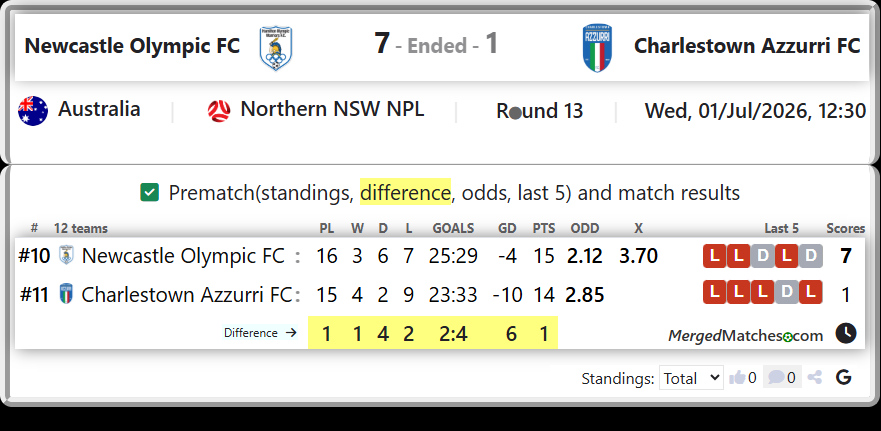The width and height of the screenshot is (881, 431).
Task: Click Charlestown Azzurri FC in standings row
Action: [187, 295]
